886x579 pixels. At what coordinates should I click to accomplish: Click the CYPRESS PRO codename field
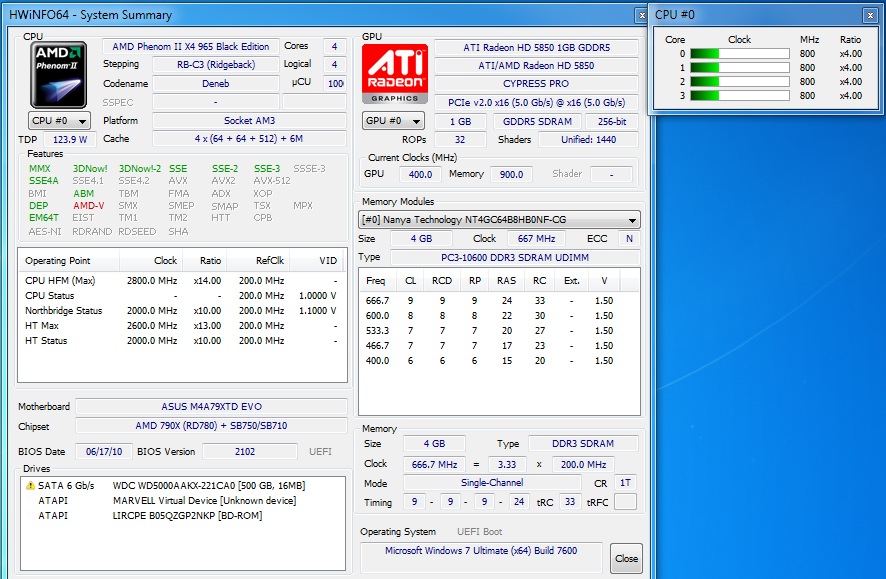coord(536,84)
